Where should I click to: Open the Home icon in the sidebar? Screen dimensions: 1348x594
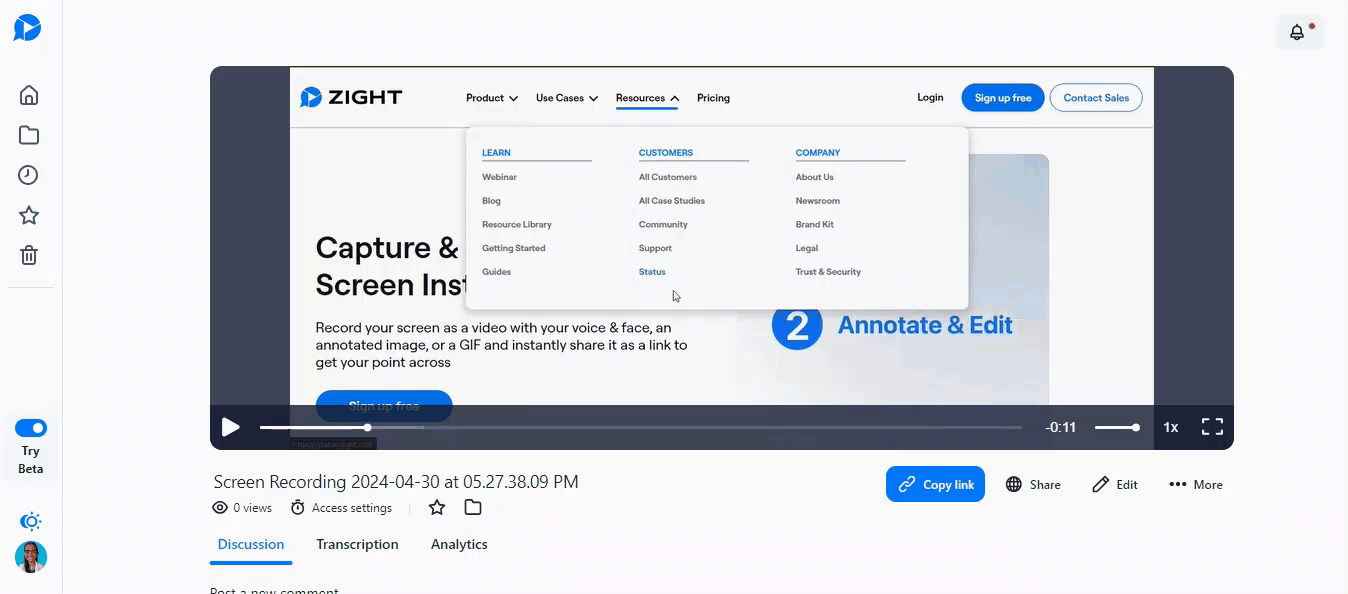point(29,95)
